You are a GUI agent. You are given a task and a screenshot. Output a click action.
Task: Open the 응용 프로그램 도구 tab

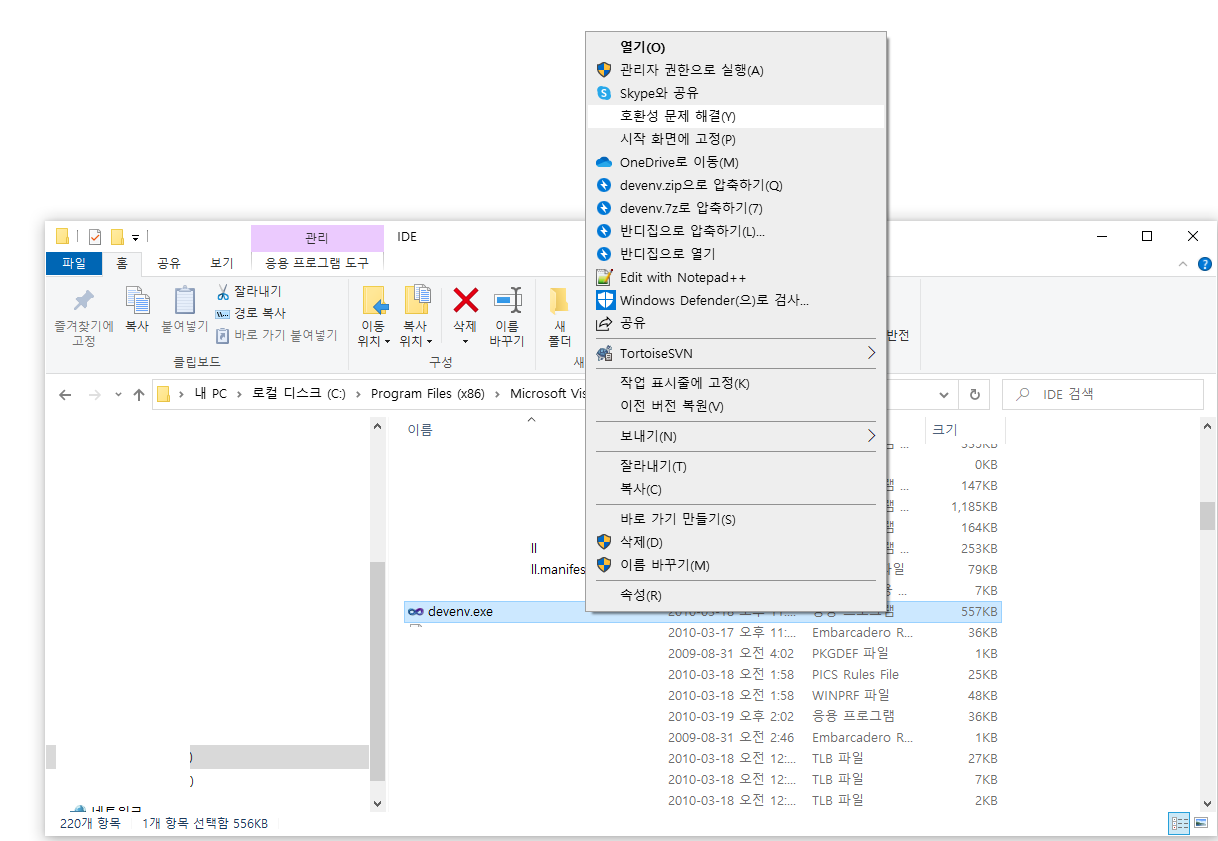coord(317,263)
